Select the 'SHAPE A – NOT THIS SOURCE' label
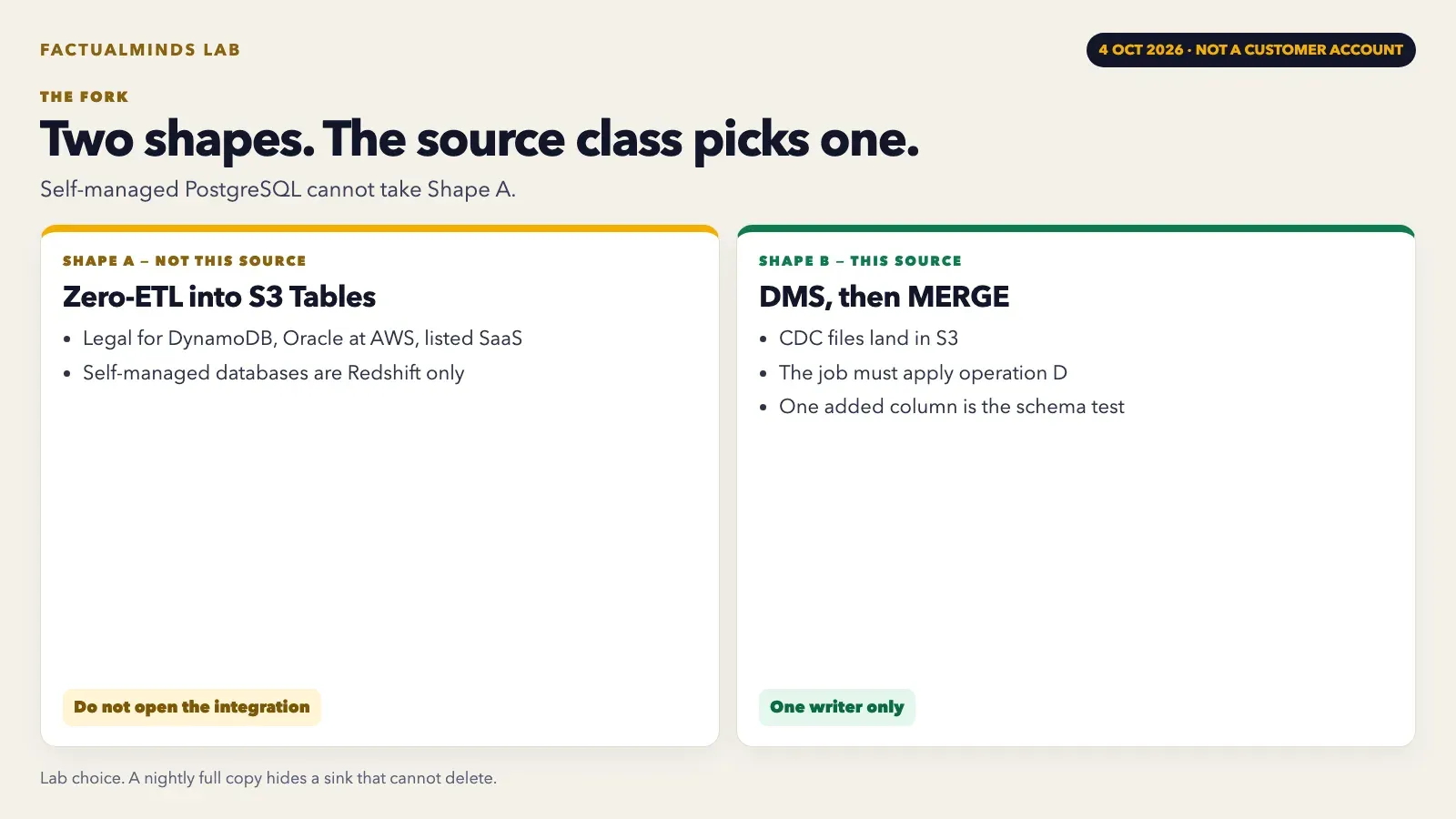This screenshot has height=819, width=1456. (185, 261)
